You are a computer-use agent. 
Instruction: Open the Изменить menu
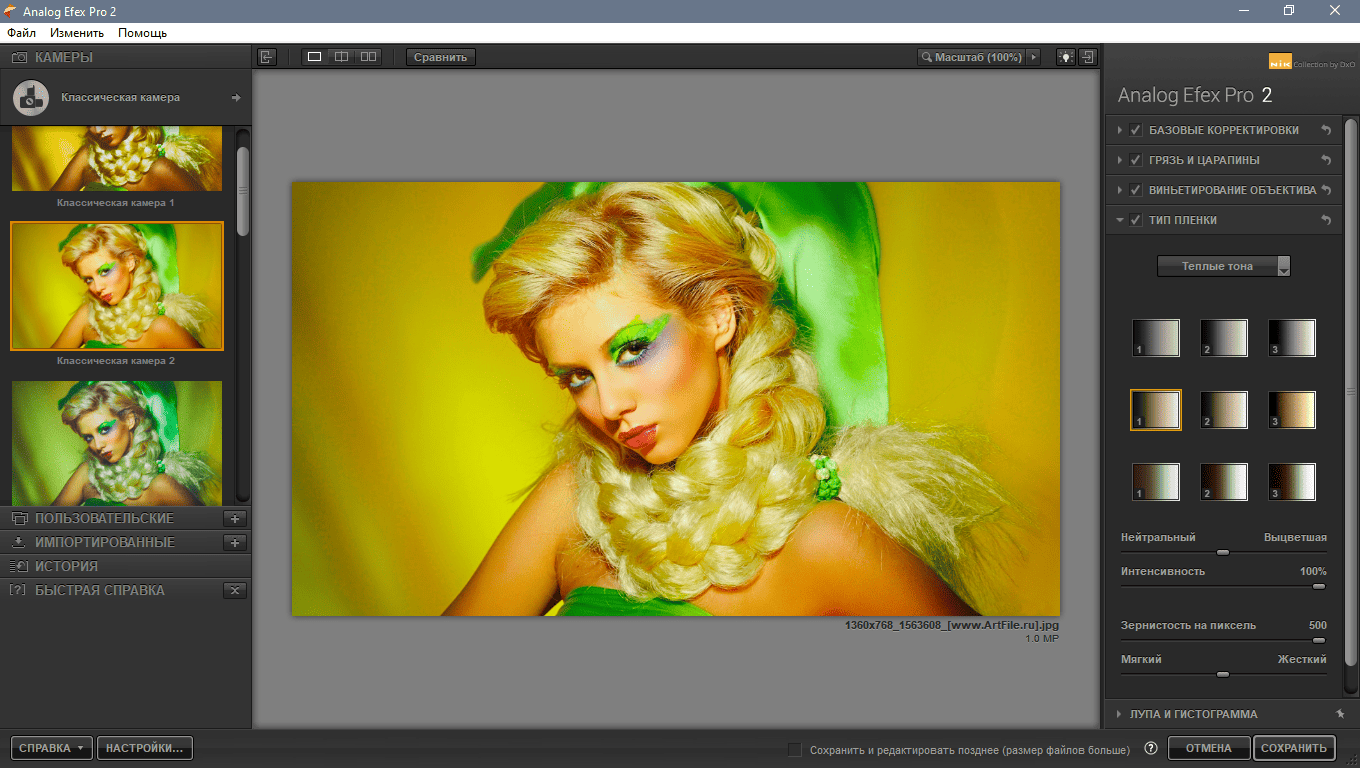[x=77, y=33]
